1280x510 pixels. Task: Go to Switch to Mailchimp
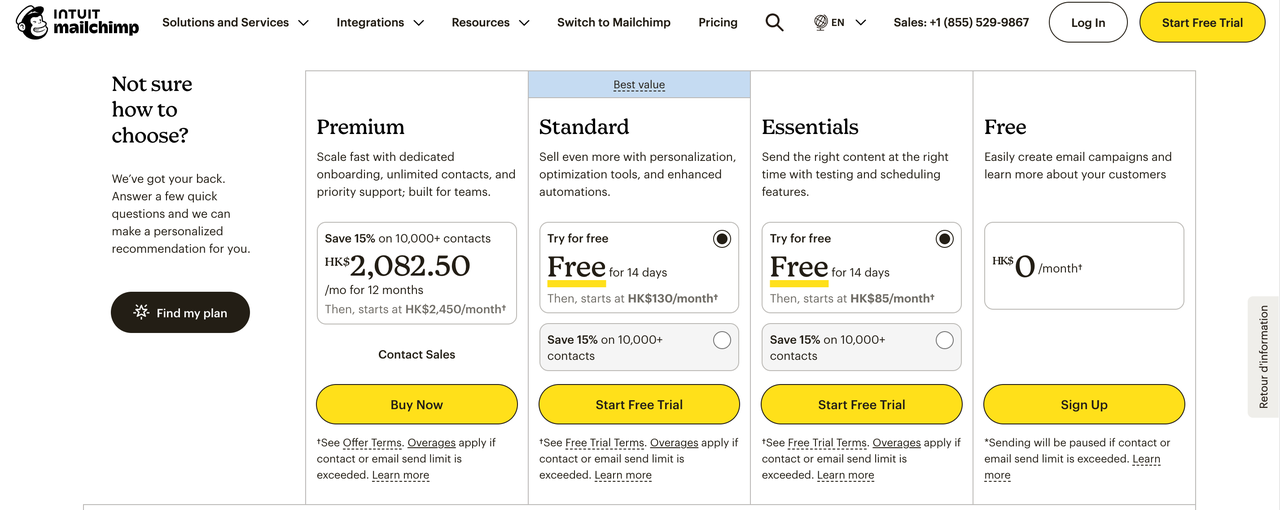click(614, 22)
